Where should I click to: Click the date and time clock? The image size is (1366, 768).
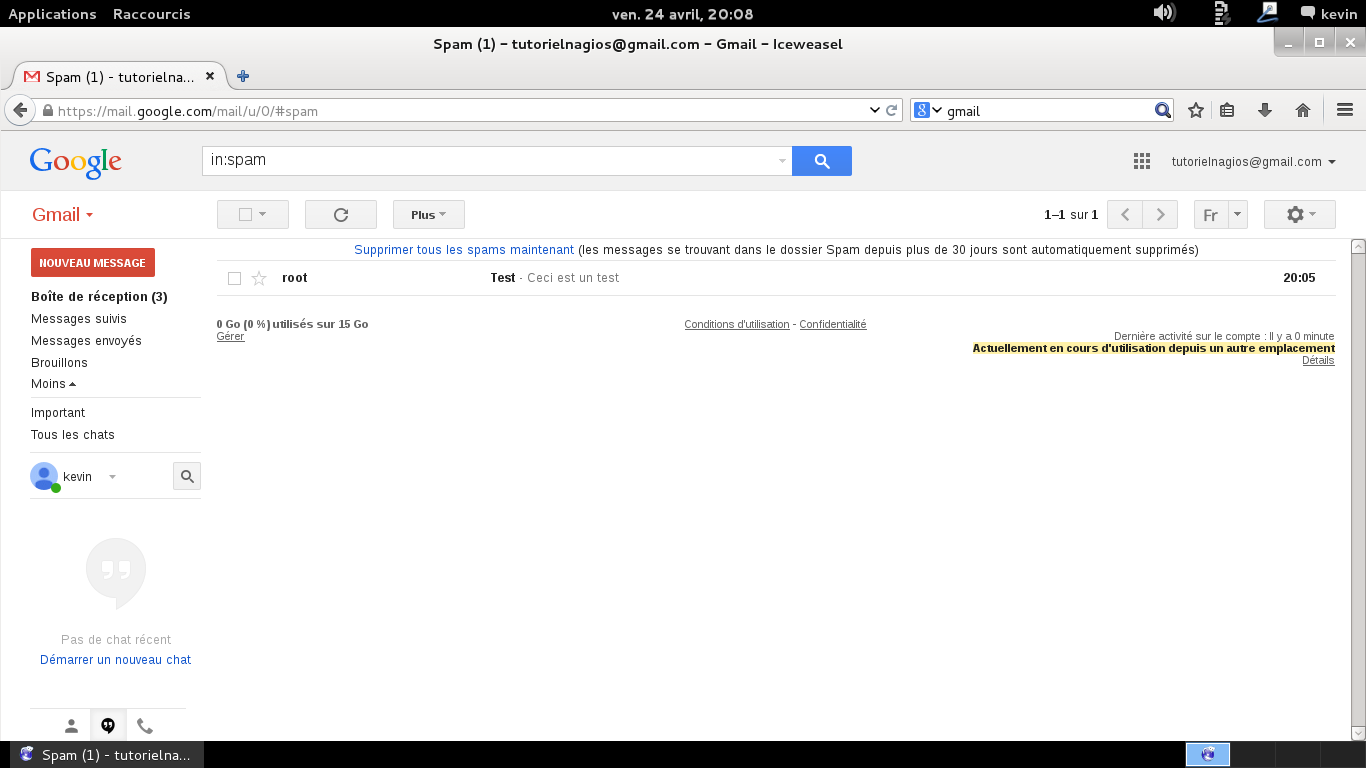click(x=682, y=14)
